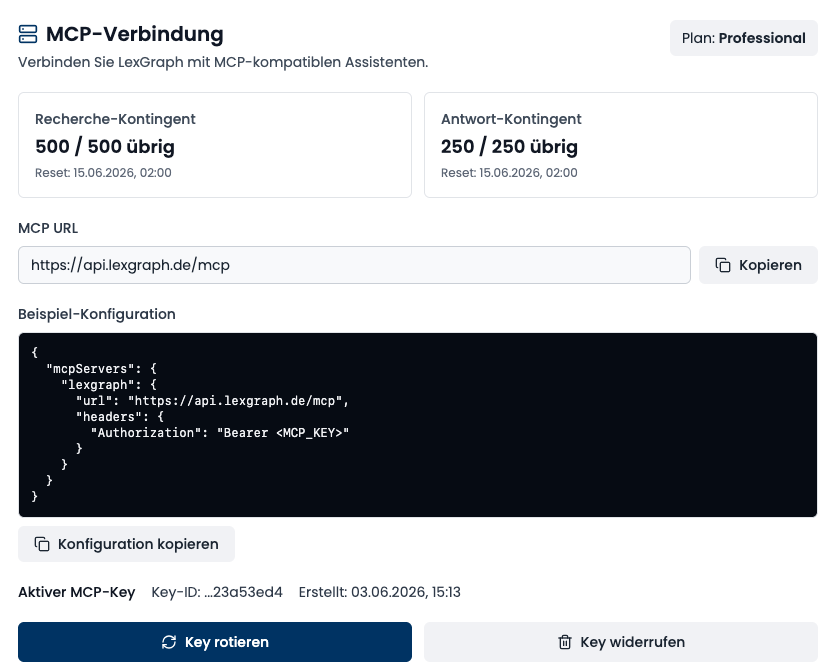Click the "500 / 500 übrig" value
The height and width of the screenshot is (672, 834).
tap(105, 146)
